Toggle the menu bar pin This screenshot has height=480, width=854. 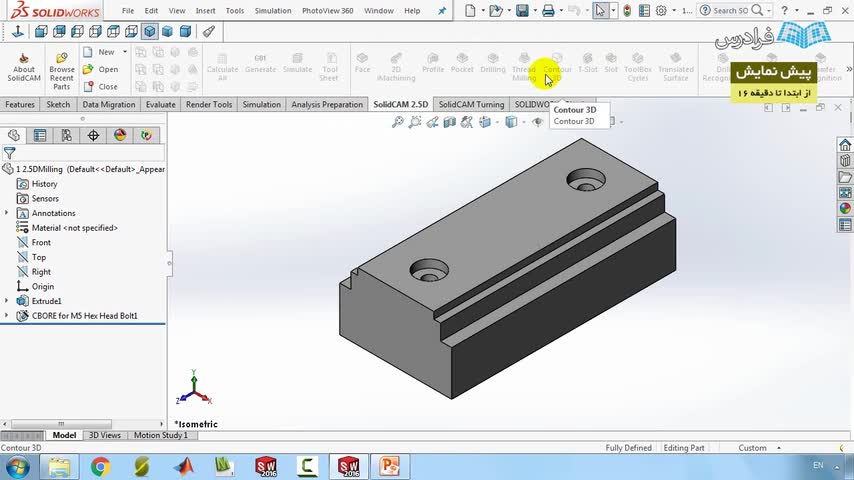point(442,10)
